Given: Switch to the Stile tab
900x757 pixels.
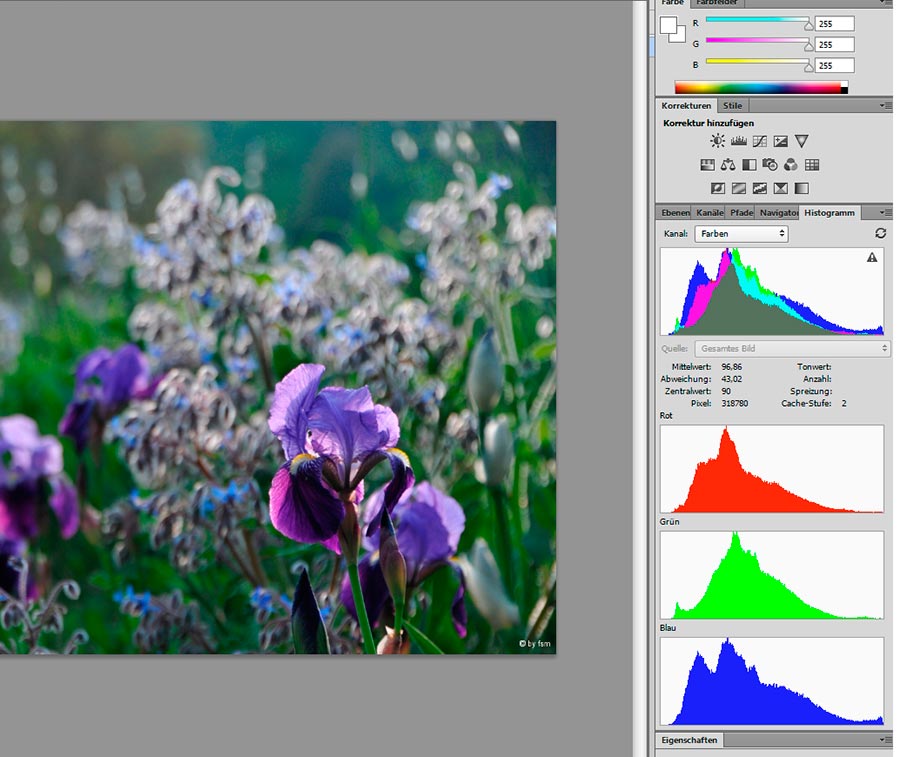Looking at the screenshot, I should point(732,105).
